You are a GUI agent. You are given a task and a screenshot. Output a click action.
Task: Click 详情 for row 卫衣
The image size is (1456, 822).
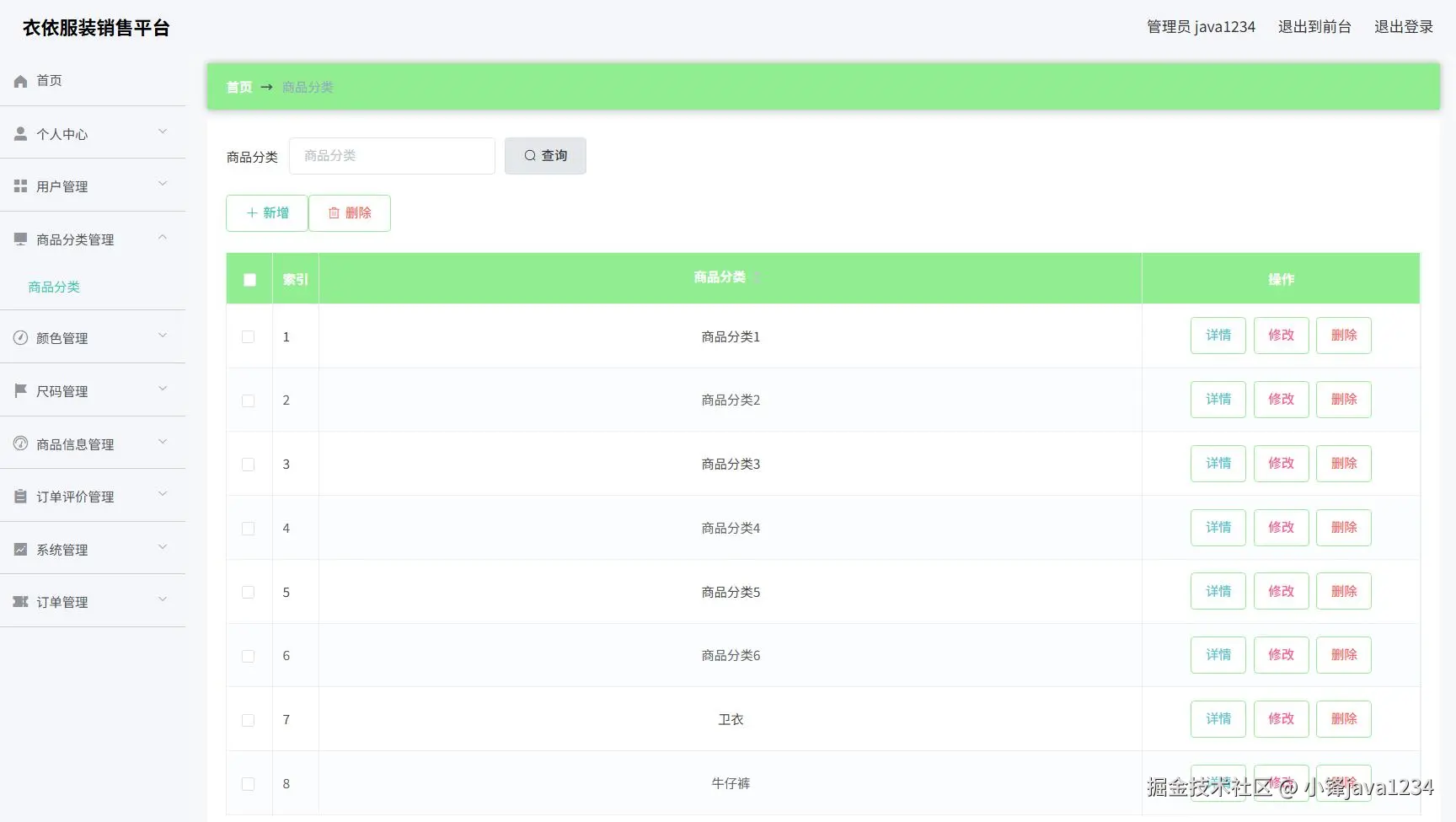(x=1218, y=719)
